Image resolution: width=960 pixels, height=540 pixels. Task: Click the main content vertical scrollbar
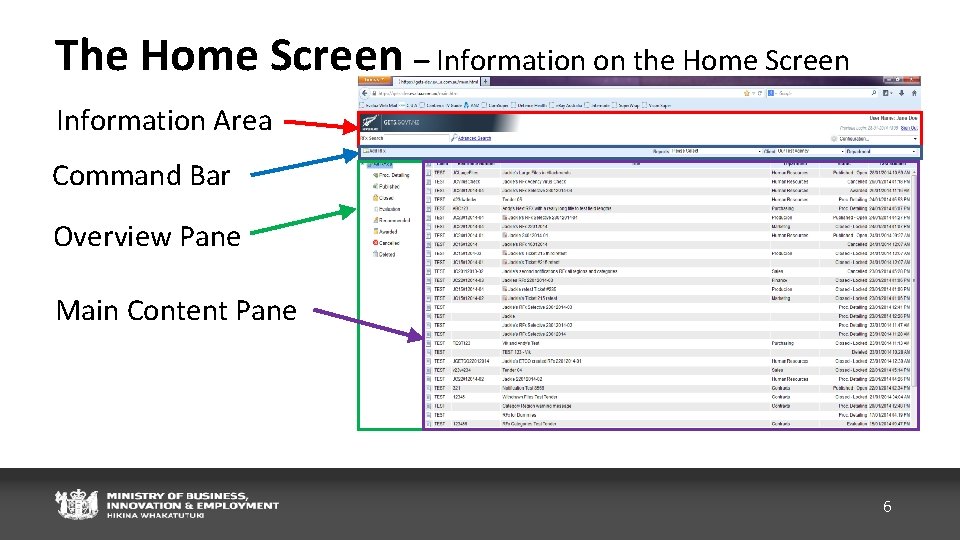915,279
